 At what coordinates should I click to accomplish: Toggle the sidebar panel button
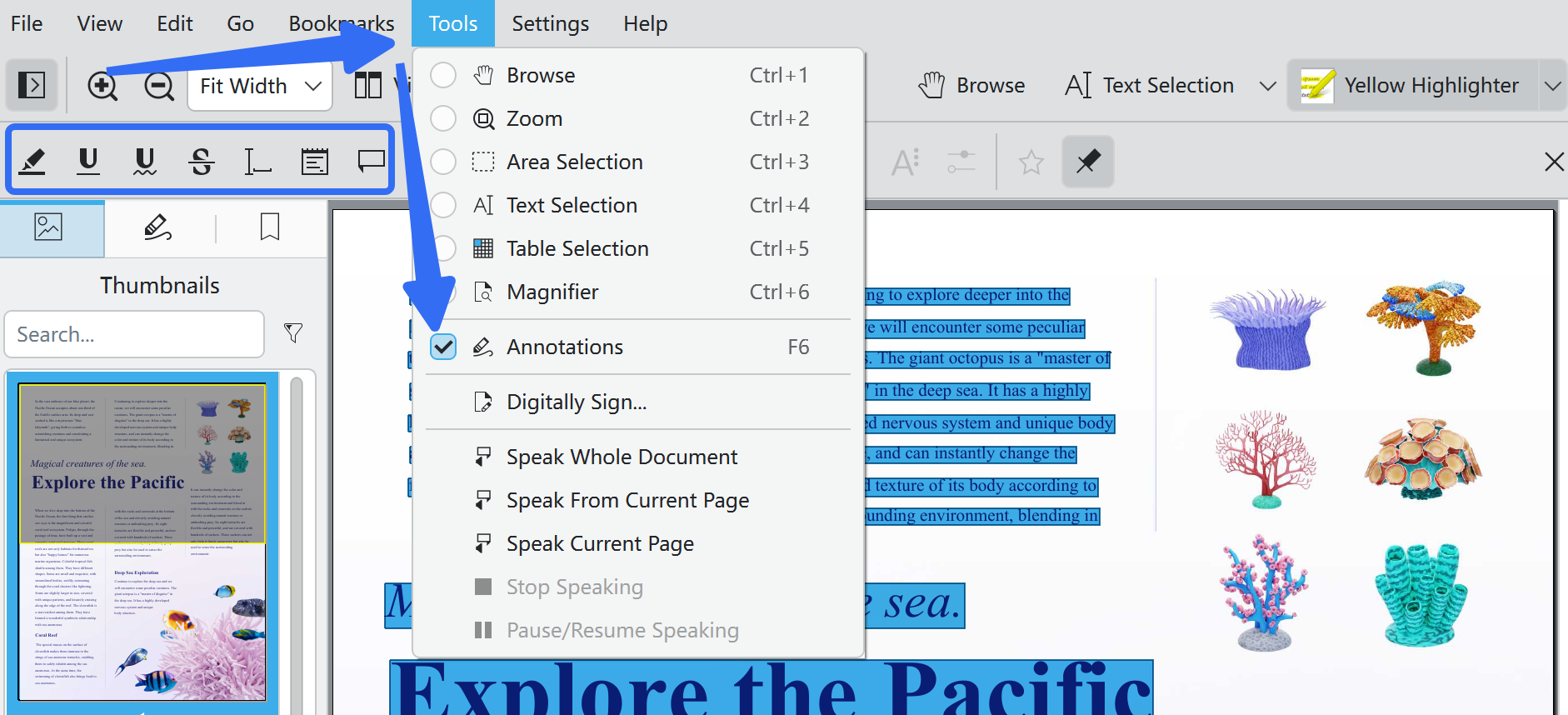tap(32, 85)
